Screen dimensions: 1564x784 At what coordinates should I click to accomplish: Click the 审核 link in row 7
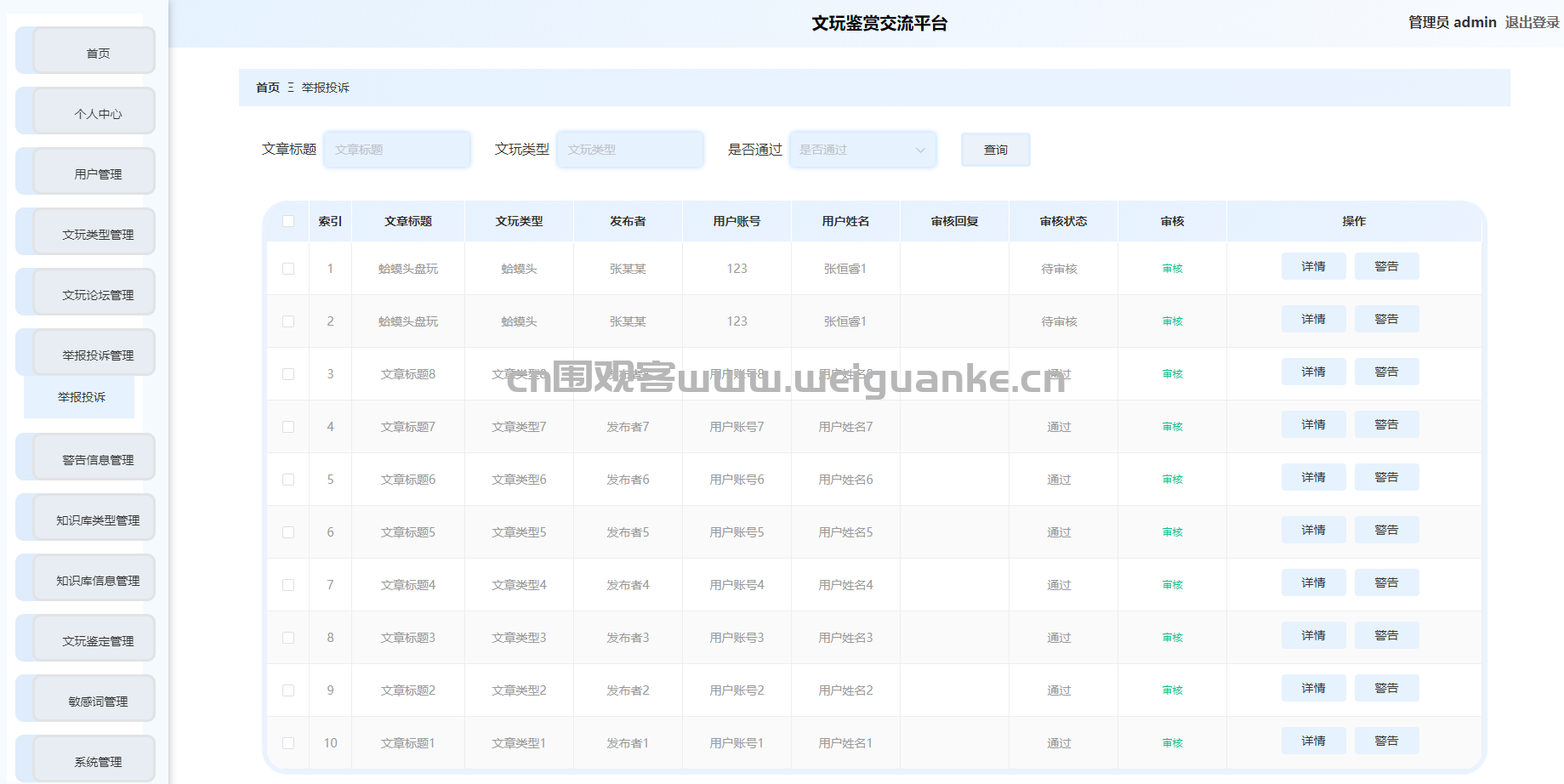click(1172, 585)
